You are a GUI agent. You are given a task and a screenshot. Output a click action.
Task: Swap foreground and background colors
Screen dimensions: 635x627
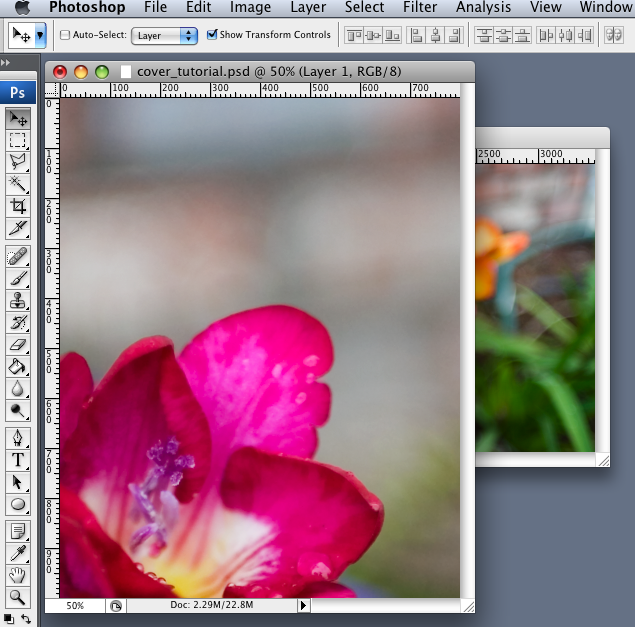point(26,619)
